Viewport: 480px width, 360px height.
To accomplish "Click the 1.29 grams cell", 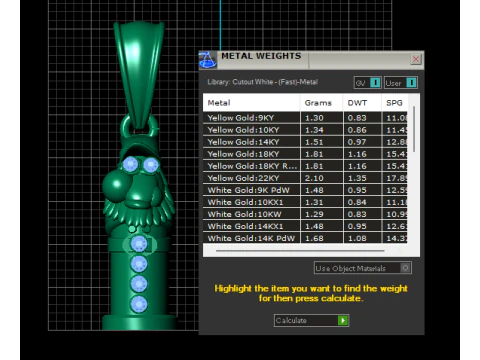I will point(321,214).
